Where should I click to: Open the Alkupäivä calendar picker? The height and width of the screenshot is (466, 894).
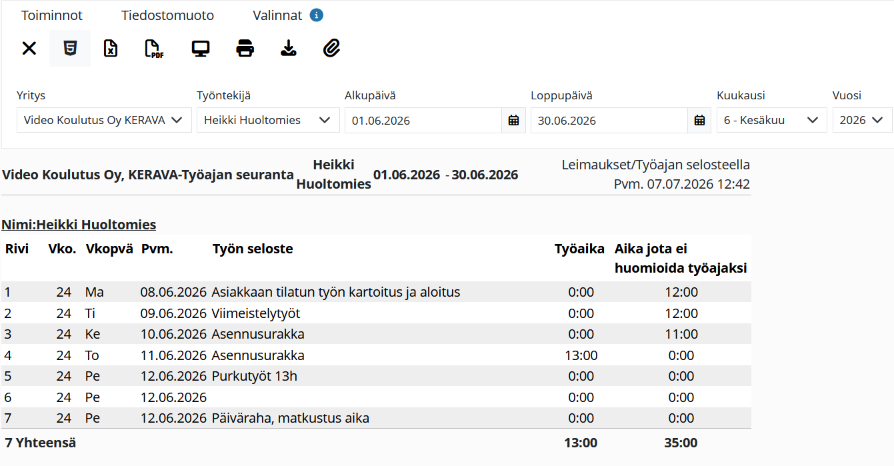click(513, 120)
